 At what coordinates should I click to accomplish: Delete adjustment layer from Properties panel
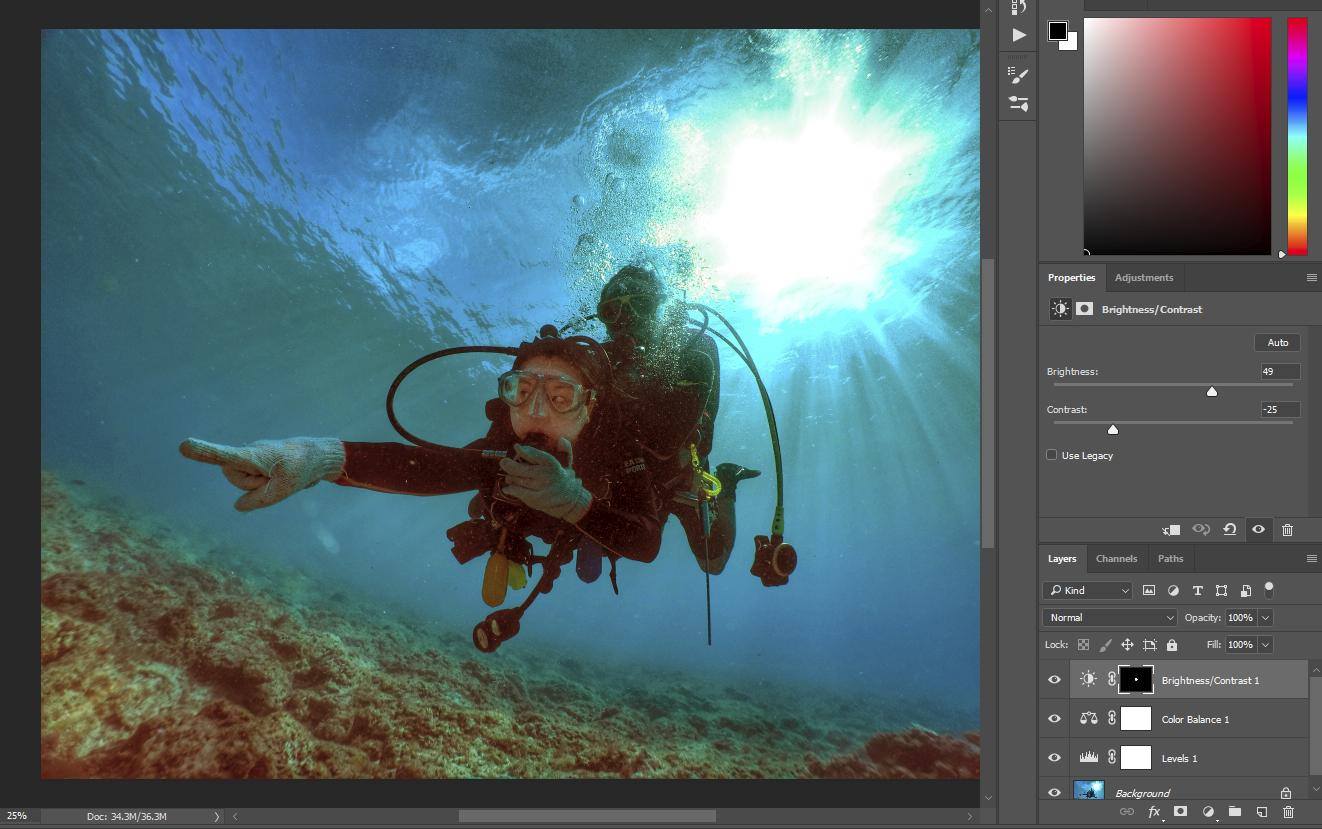click(x=1287, y=530)
